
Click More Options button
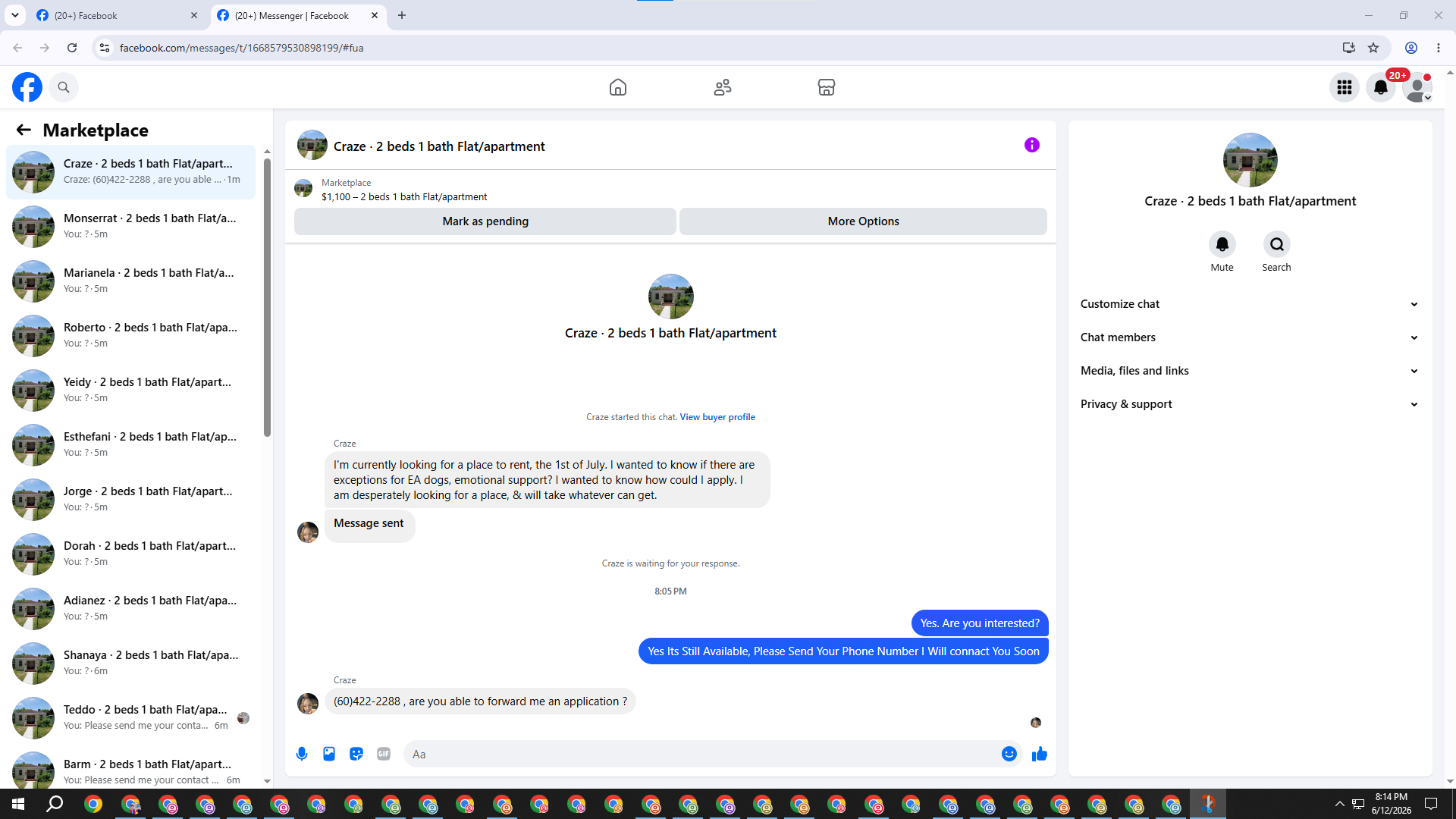pyautogui.click(x=864, y=221)
